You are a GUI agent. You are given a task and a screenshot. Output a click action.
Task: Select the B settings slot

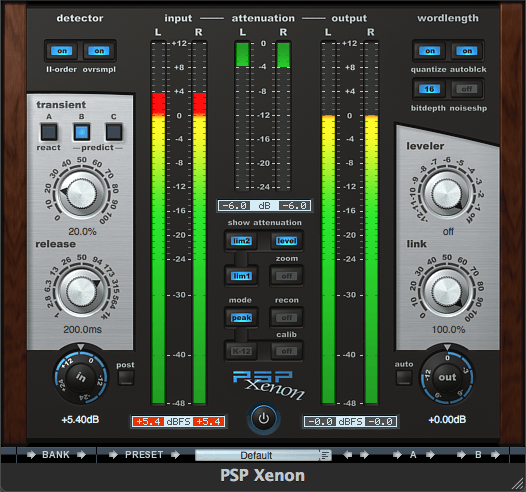click(478, 455)
